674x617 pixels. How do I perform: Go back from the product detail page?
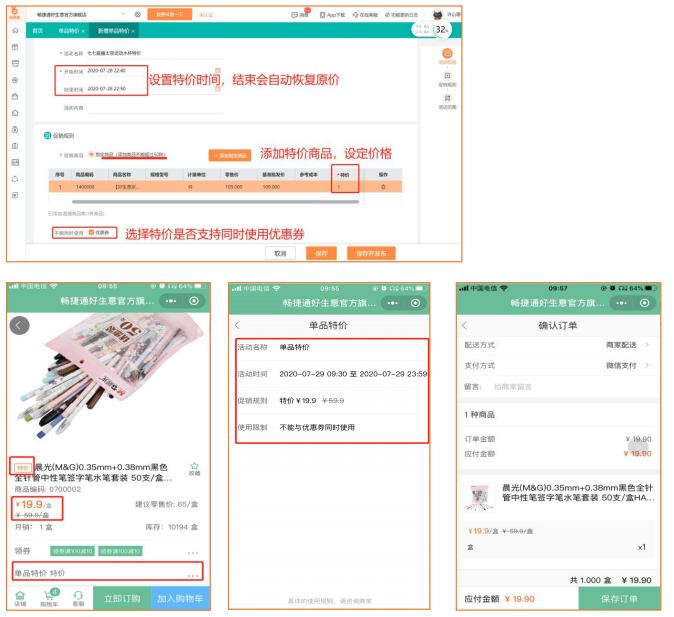pyautogui.click(x=19, y=325)
